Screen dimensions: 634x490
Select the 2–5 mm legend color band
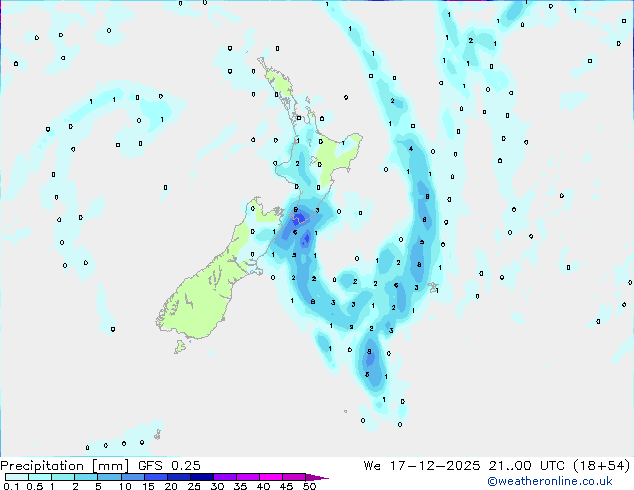coord(86,477)
